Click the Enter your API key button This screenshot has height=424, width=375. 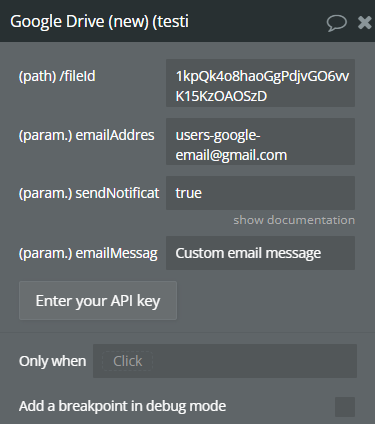98,301
